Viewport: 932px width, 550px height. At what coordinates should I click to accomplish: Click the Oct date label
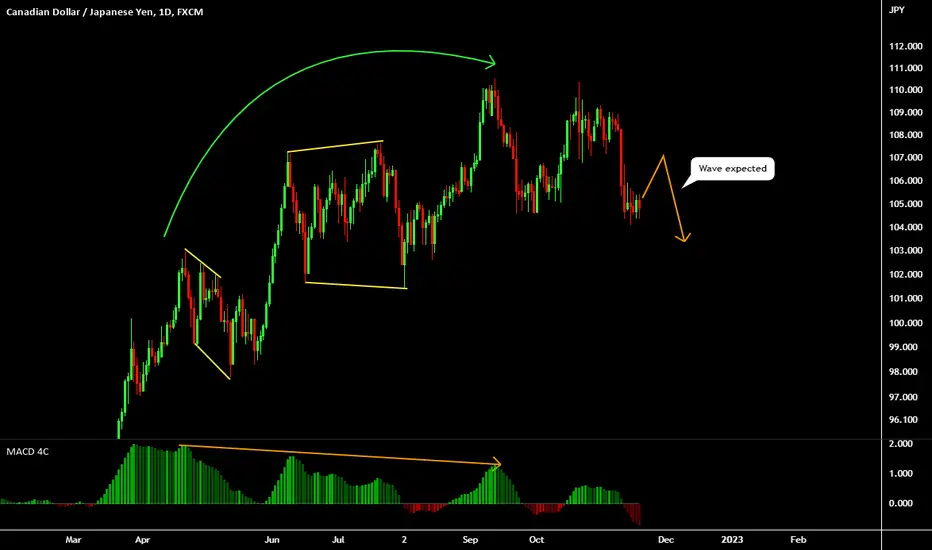click(537, 540)
